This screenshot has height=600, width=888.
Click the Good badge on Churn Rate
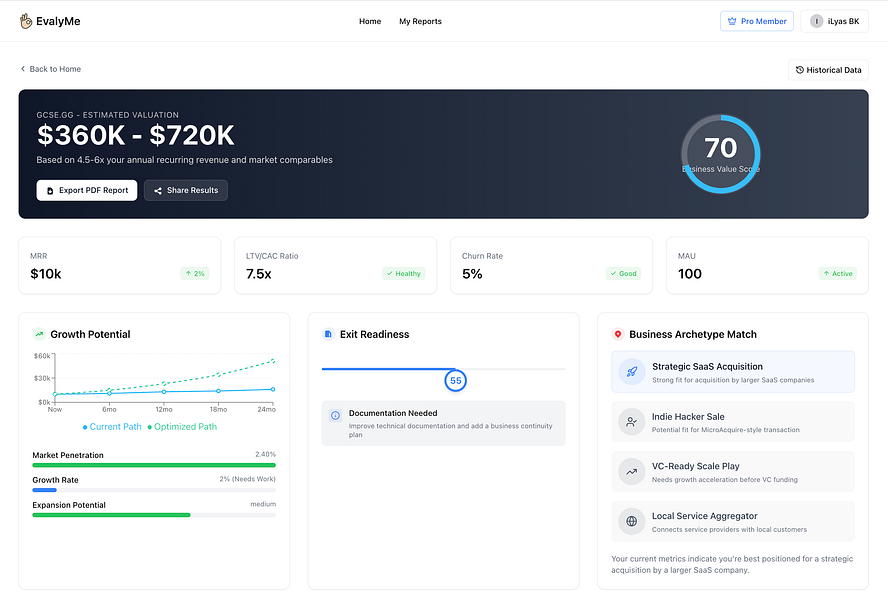(623, 274)
